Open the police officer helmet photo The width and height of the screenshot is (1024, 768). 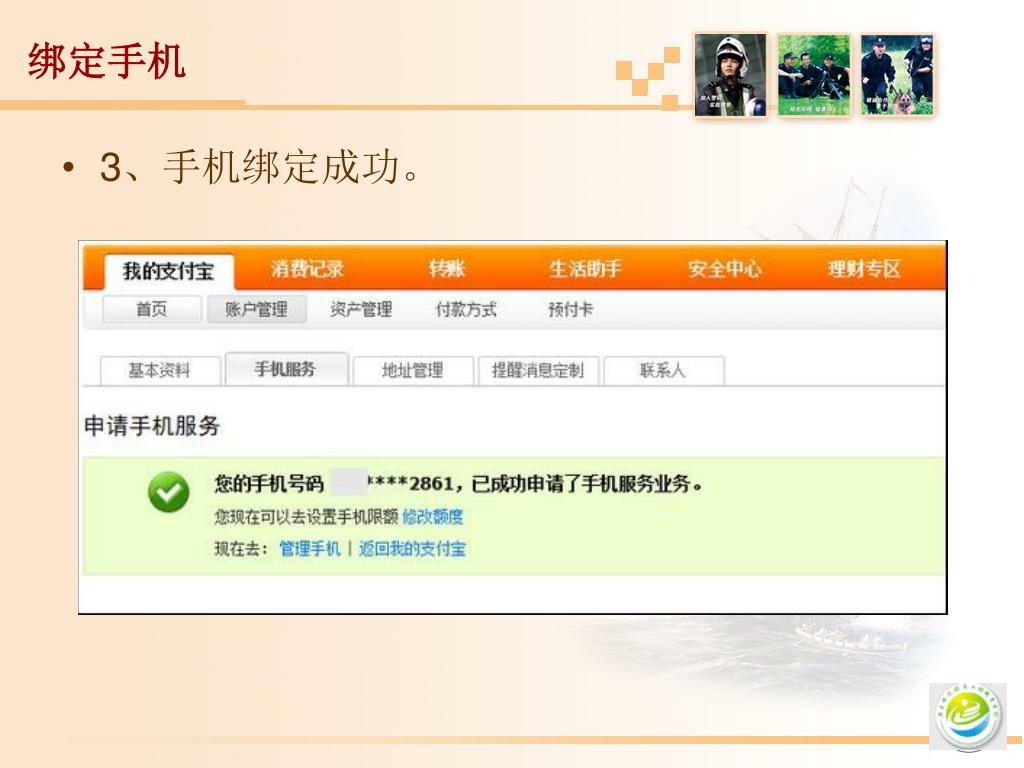pos(730,74)
